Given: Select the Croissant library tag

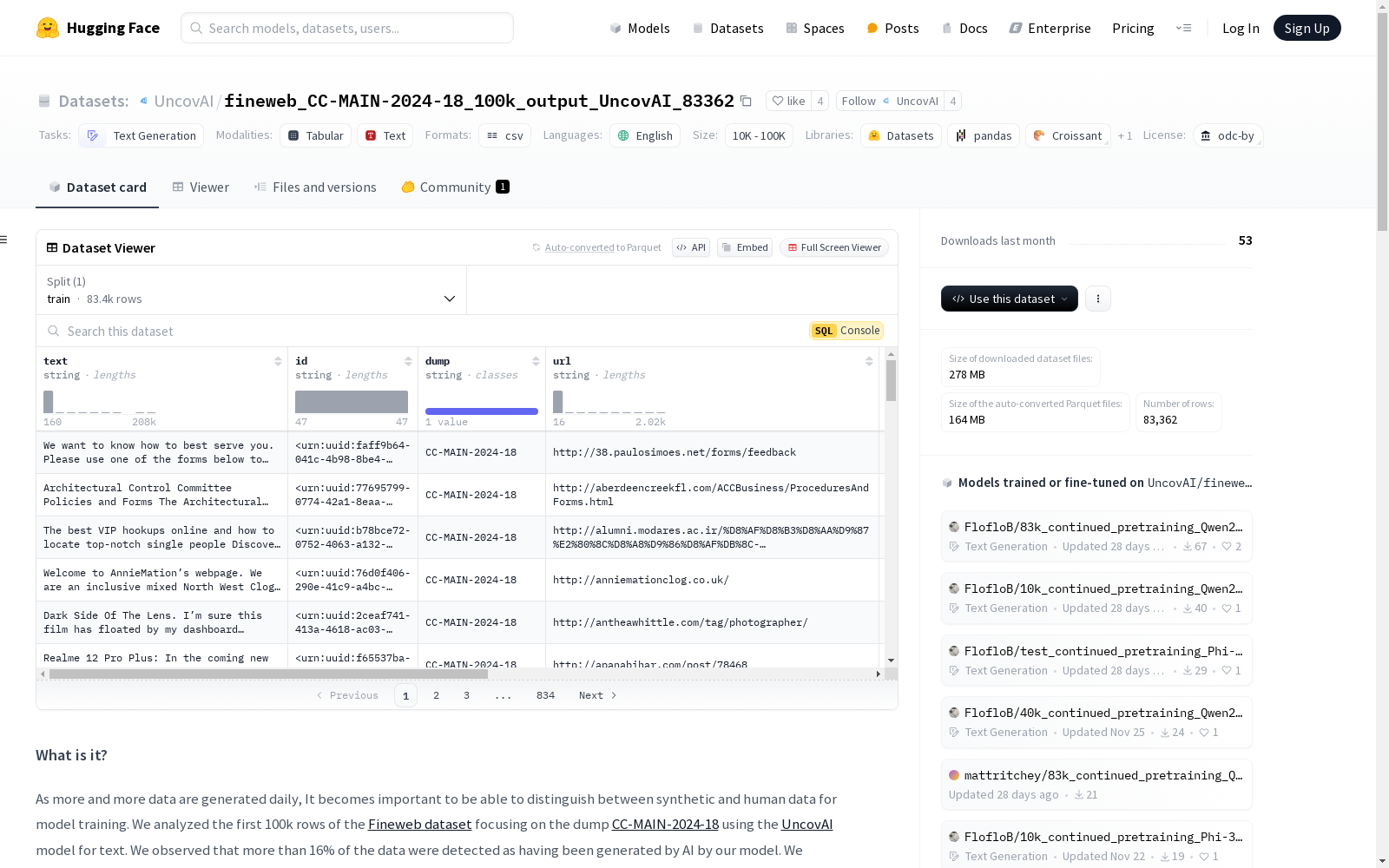Looking at the screenshot, I should (1068, 135).
